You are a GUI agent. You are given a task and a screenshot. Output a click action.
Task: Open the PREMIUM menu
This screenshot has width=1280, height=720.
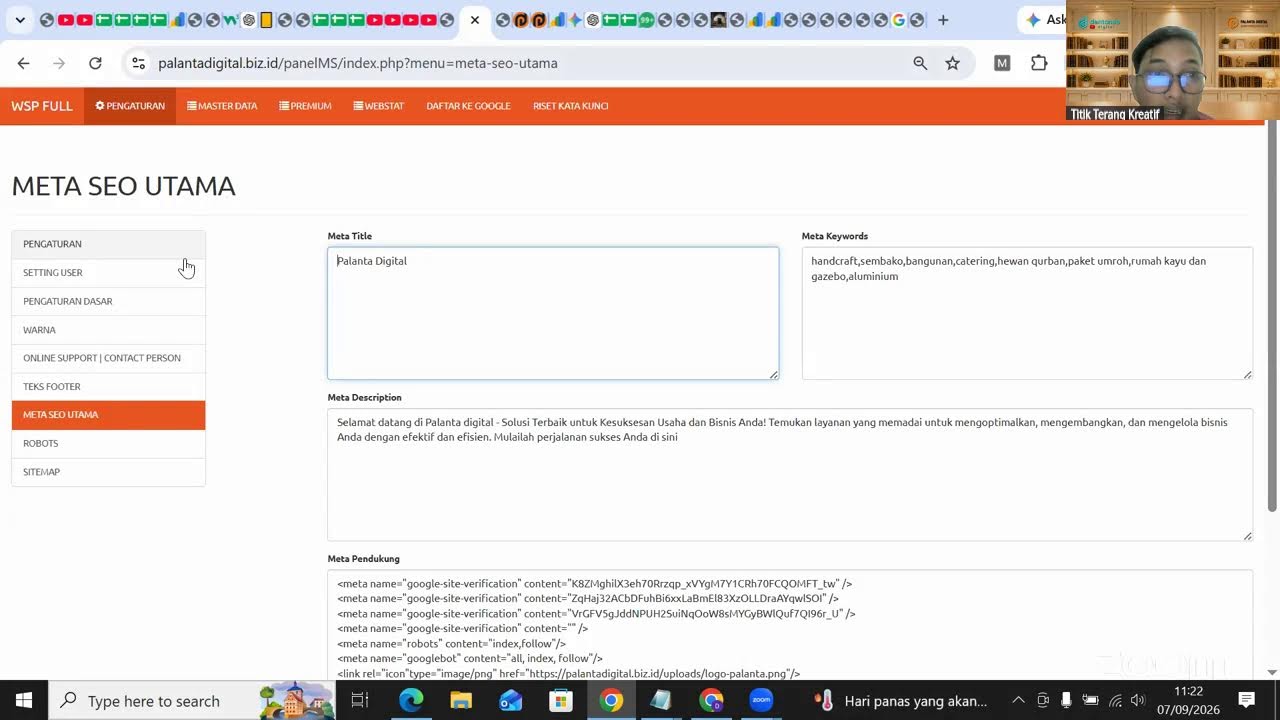305,106
